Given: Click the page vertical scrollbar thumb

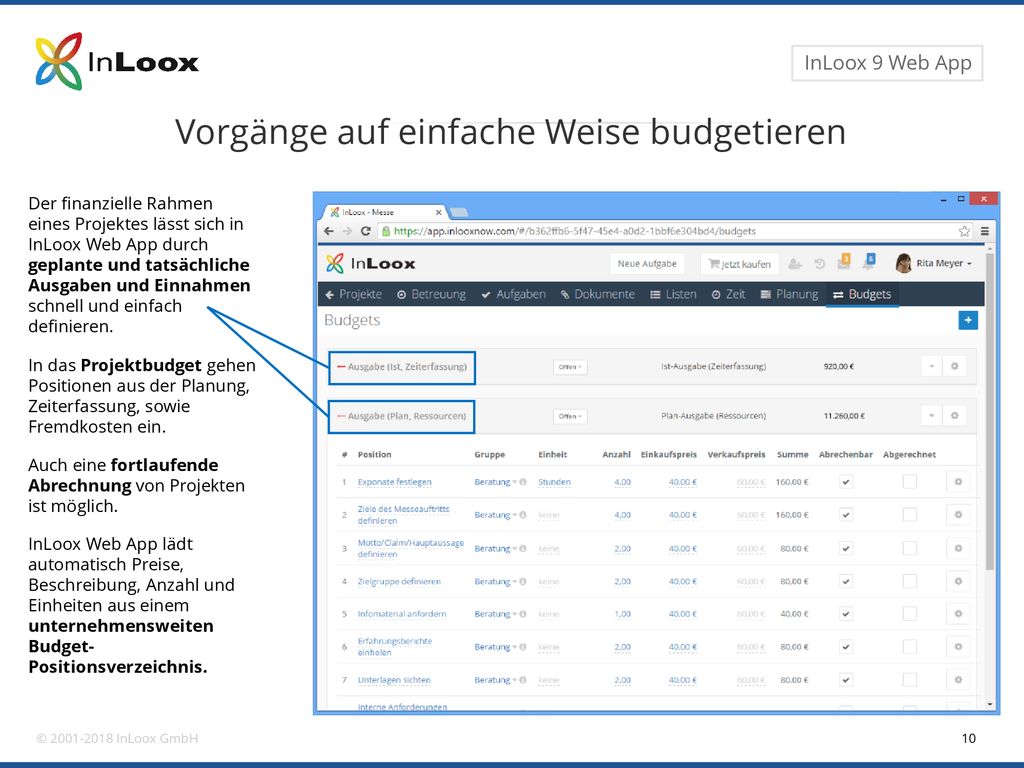Looking at the screenshot, I should [989, 411].
